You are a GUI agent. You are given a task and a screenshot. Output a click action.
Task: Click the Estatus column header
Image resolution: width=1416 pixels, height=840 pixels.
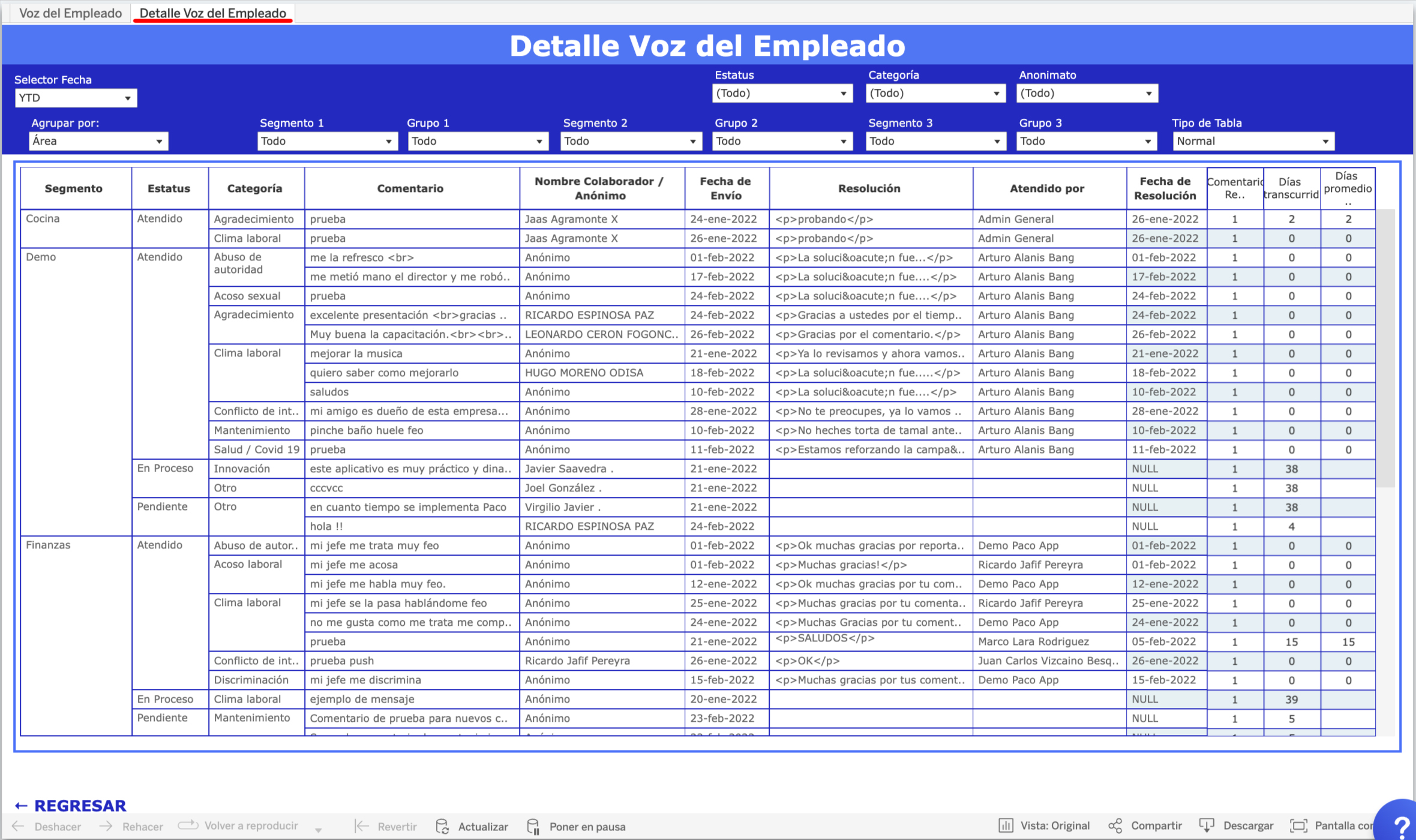click(170, 188)
